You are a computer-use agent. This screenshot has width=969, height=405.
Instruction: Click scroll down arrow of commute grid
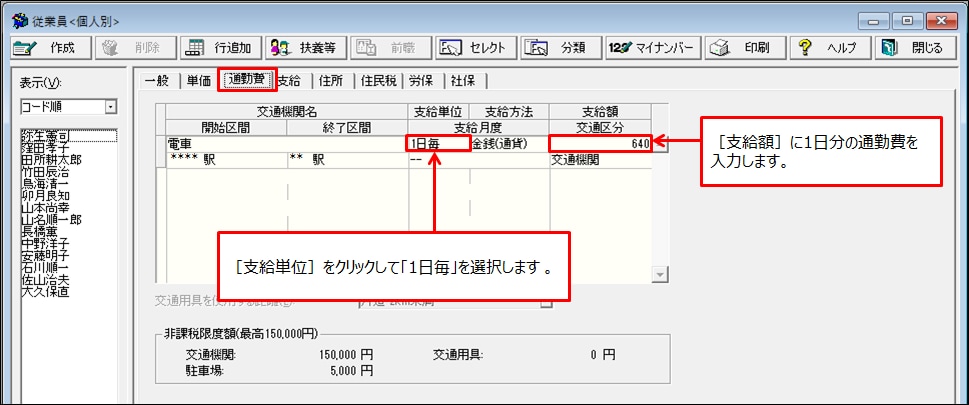point(661,275)
